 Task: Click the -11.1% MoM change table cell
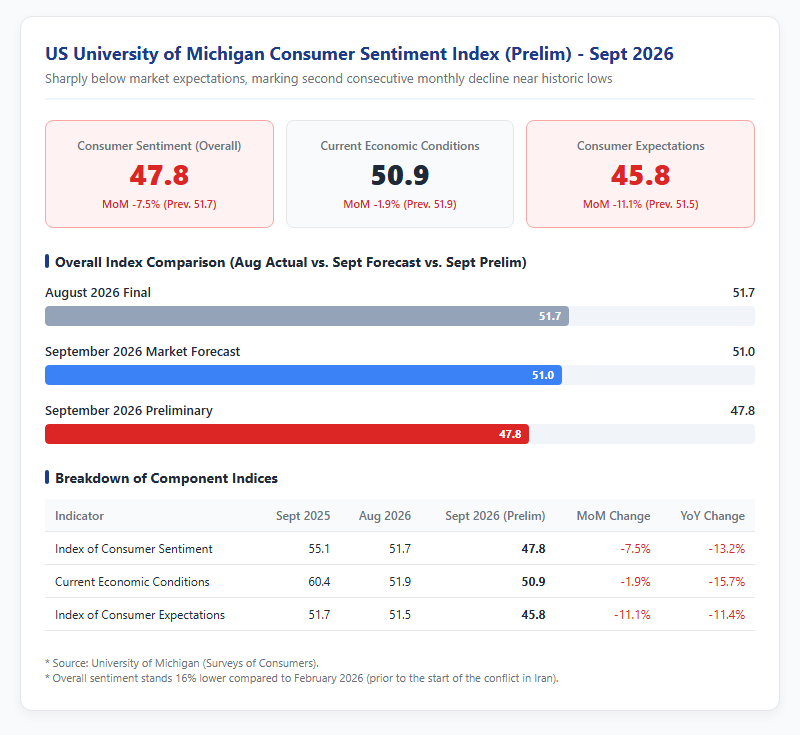point(632,615)
